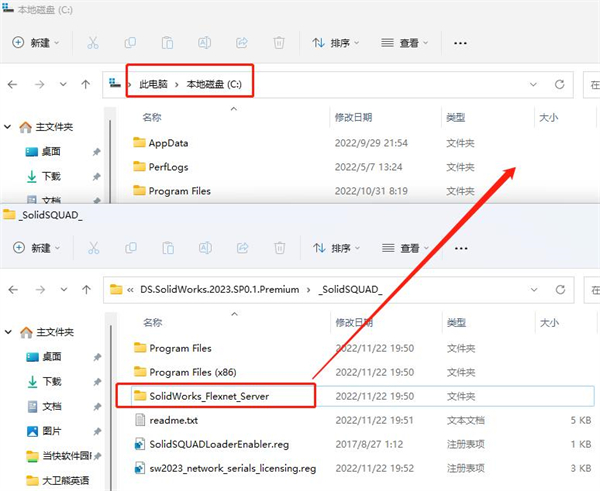Click the up arrow navigation in top window
600x491 pixels.
point(87,85)
